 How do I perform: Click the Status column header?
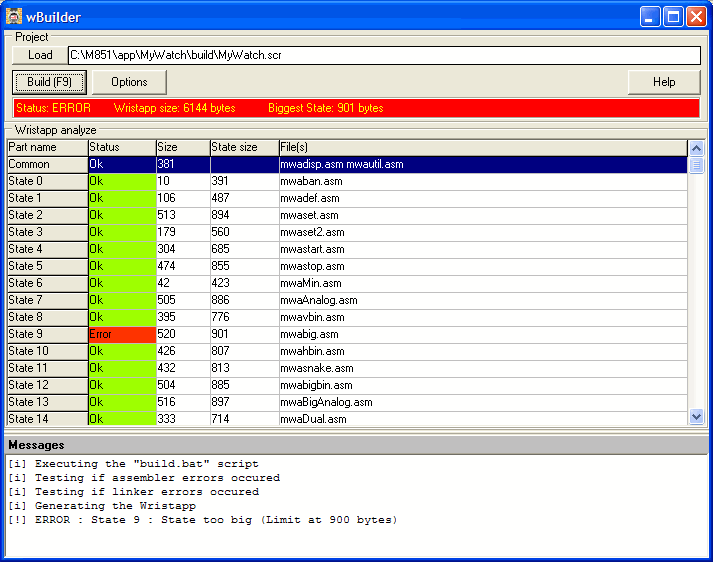[x=121, y=147]
